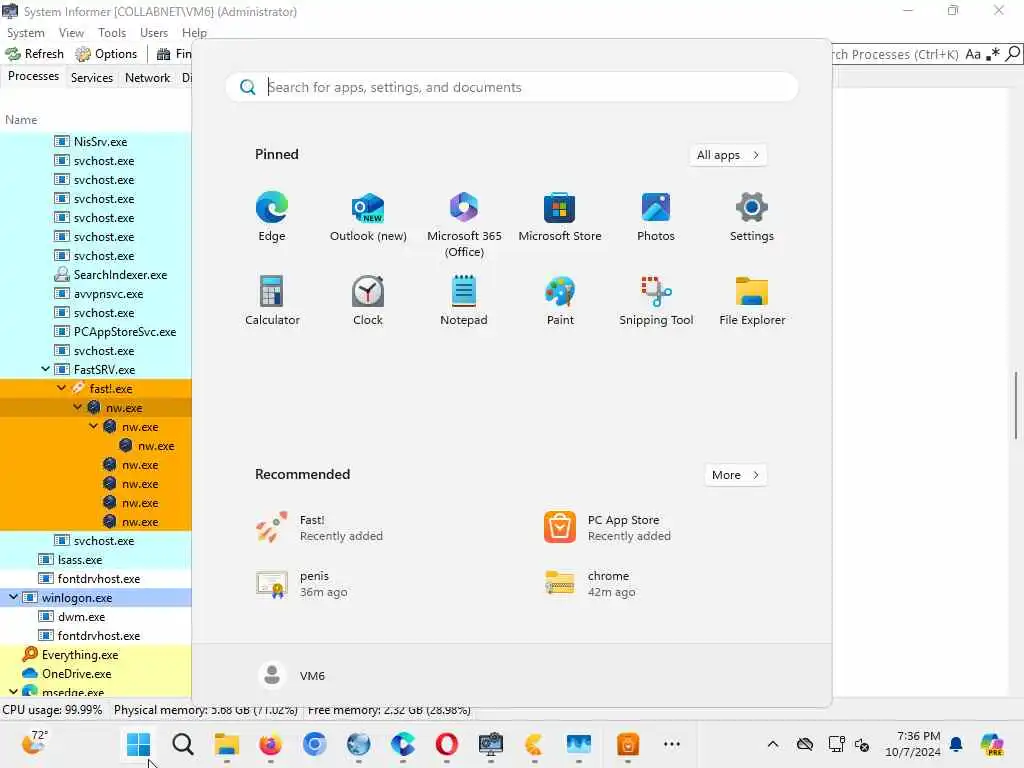Viewport: 1024px width, 768px height.
Task: Open the Tools menu
Action: tap(112, 33)
